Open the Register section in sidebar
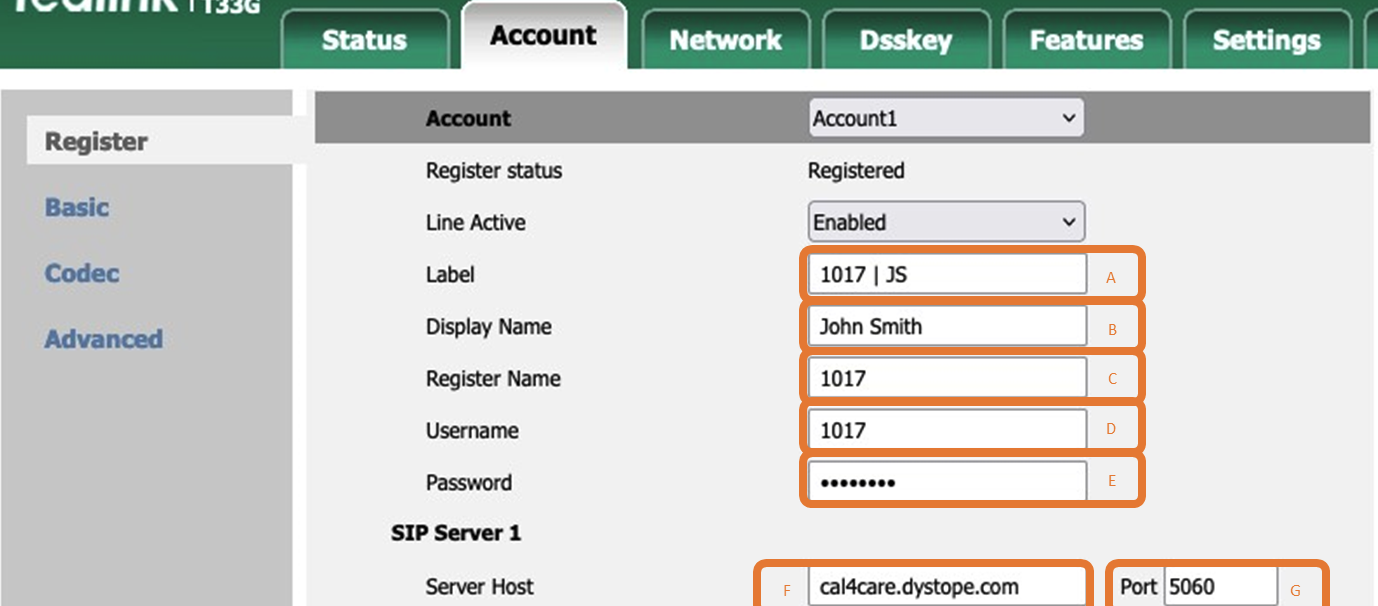The width and height of the screenshot is (1378, 606). pyautogui.click(x=96, y=141)
